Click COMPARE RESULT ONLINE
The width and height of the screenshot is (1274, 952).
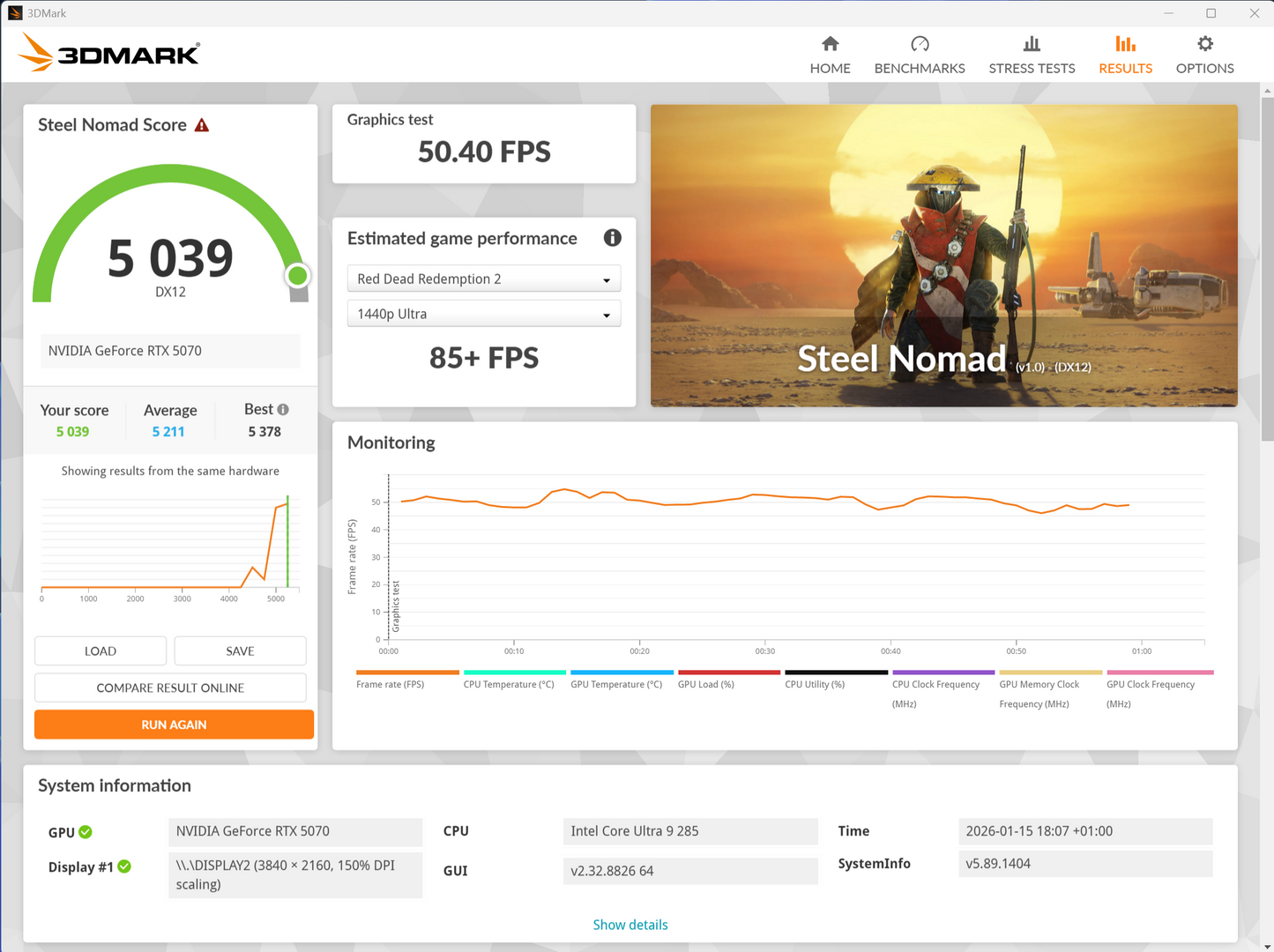[170, 688]
